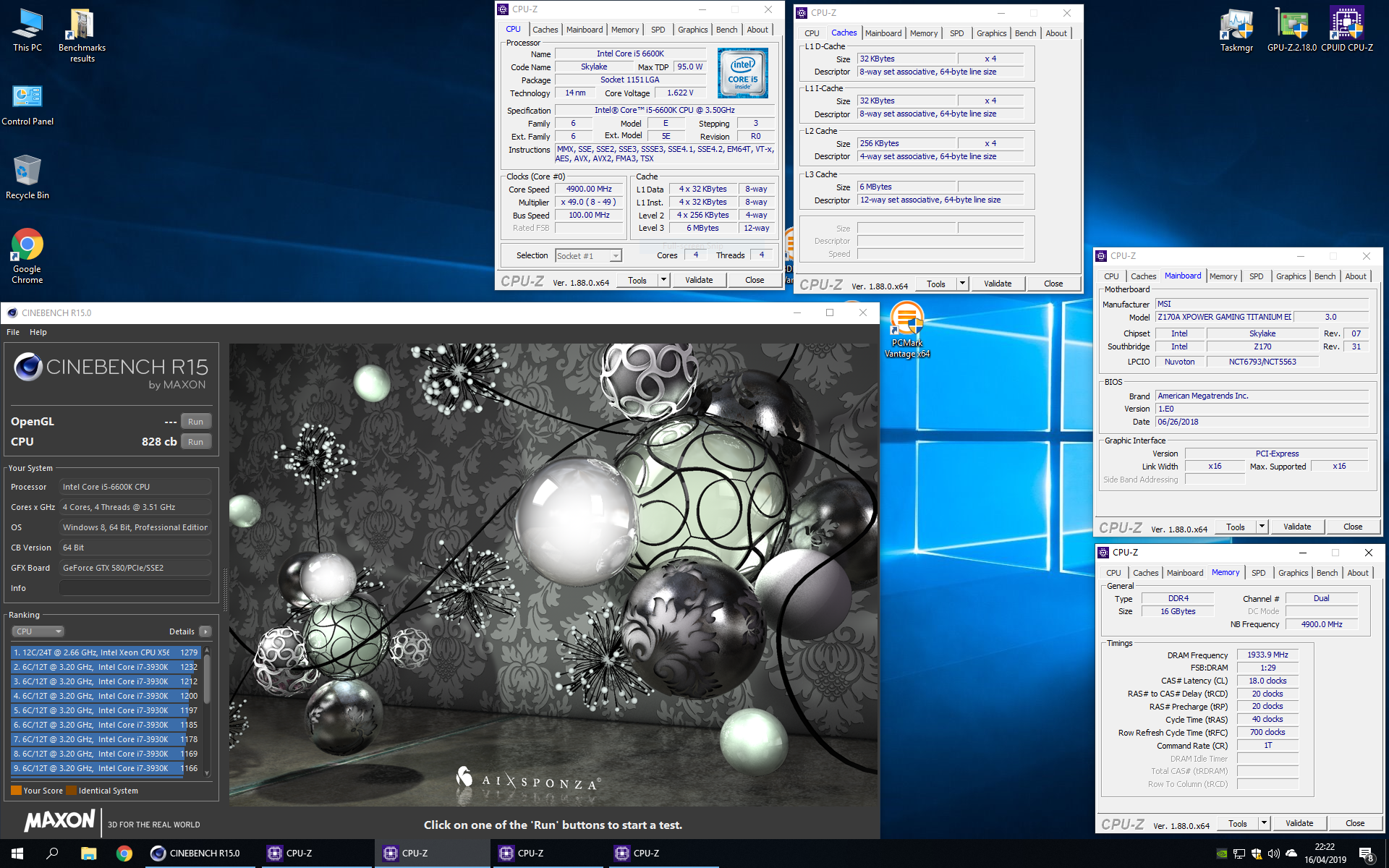Click the Chrome icon in the taskbar
The width and height of the screenshot is (1389, 868).
[x=124, y=854]
